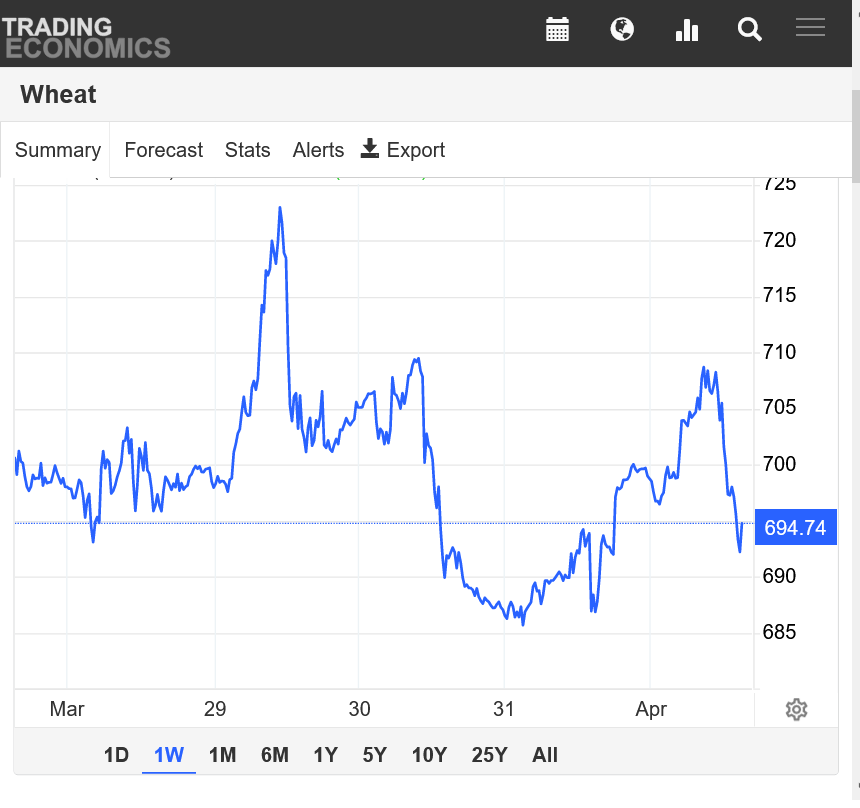Click the search magnifier icon
Screen dimensions: 860x808
point(750,30)
